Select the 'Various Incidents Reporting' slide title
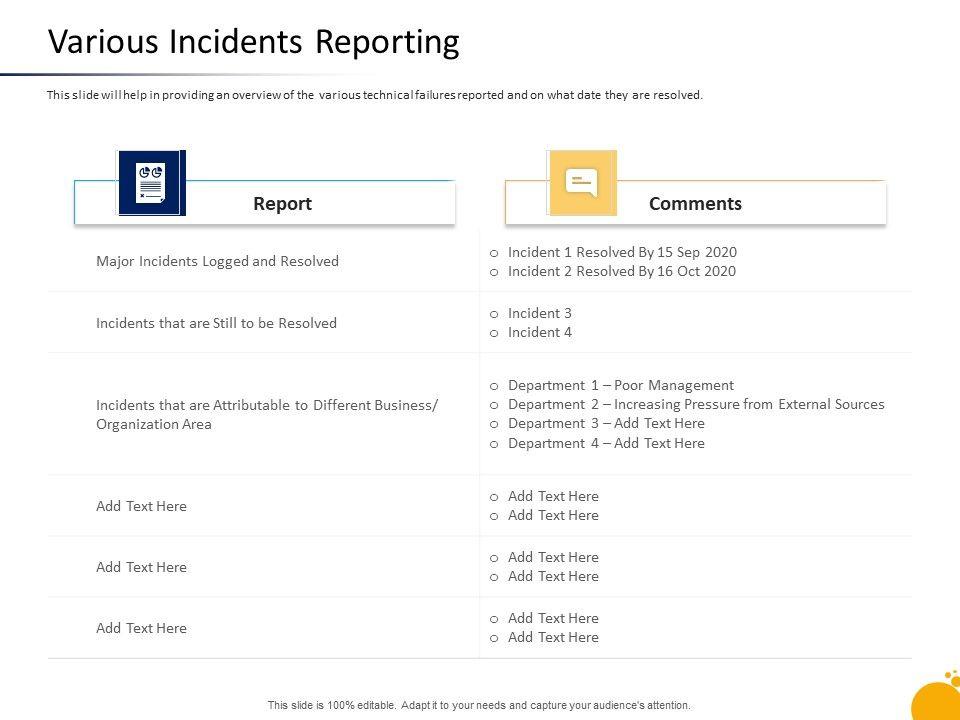960x720 pixels. (x=254, y=43)
